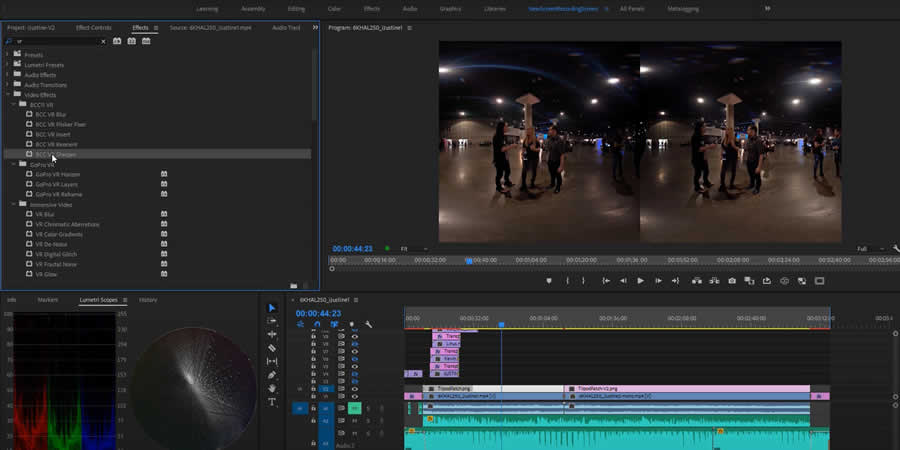Select the Razor tool in the toolbar
Viewport: 900px width, 450px height.
pos(272,348)
